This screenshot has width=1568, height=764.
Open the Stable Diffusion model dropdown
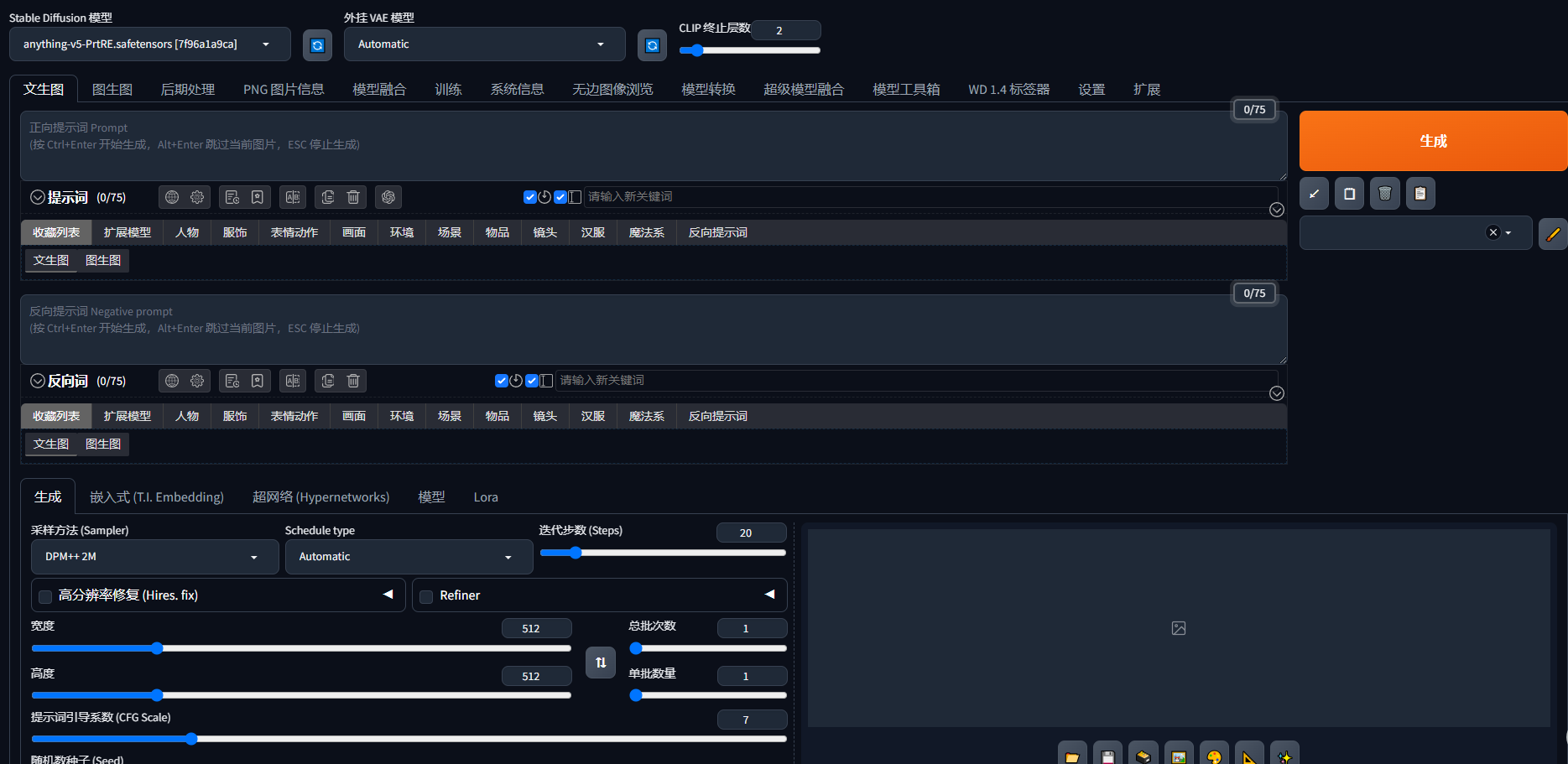tap(150, 44)
